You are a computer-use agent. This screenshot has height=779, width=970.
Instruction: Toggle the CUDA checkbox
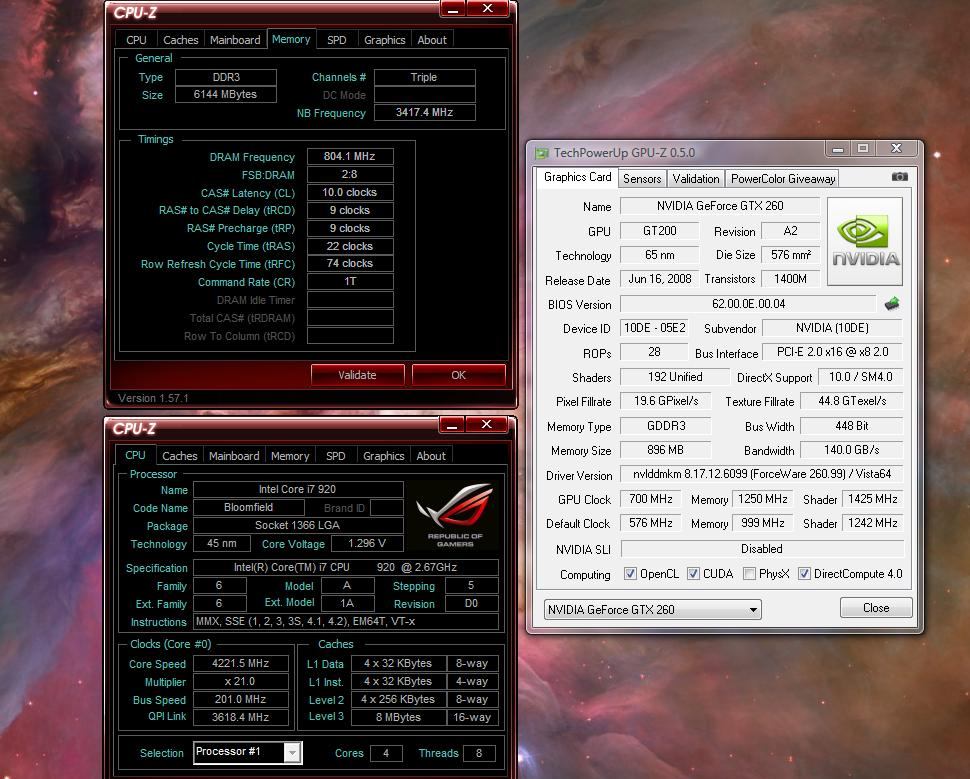[x=693, y=574]
